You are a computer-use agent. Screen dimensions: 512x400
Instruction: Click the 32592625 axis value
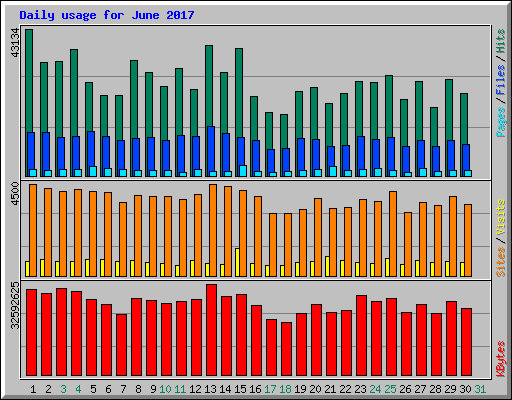pos(15,305)
